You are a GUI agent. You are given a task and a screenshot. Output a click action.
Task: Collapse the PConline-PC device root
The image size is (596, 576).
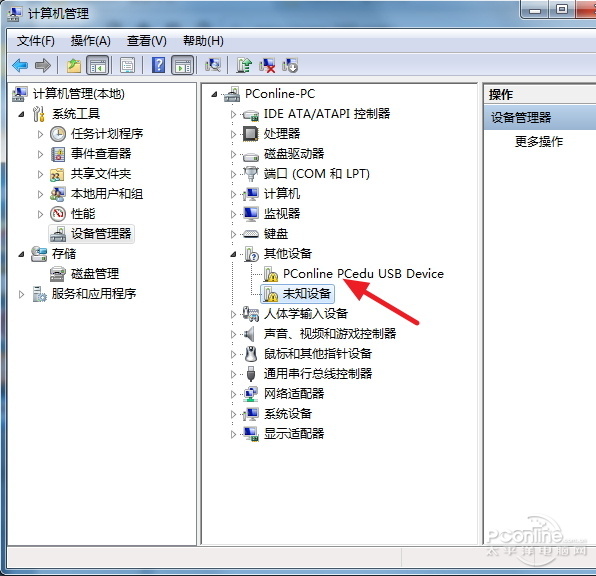[214, 94]
